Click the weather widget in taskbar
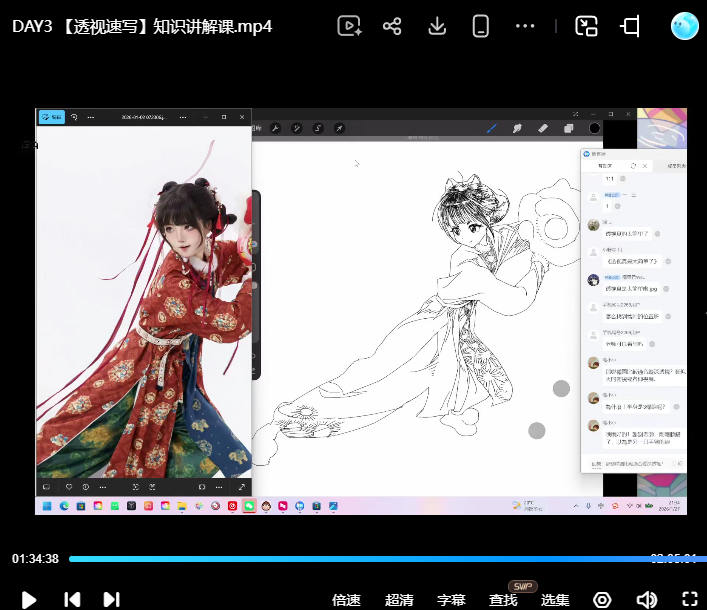This screenshot has width=707, height=610. coord(527,506)
